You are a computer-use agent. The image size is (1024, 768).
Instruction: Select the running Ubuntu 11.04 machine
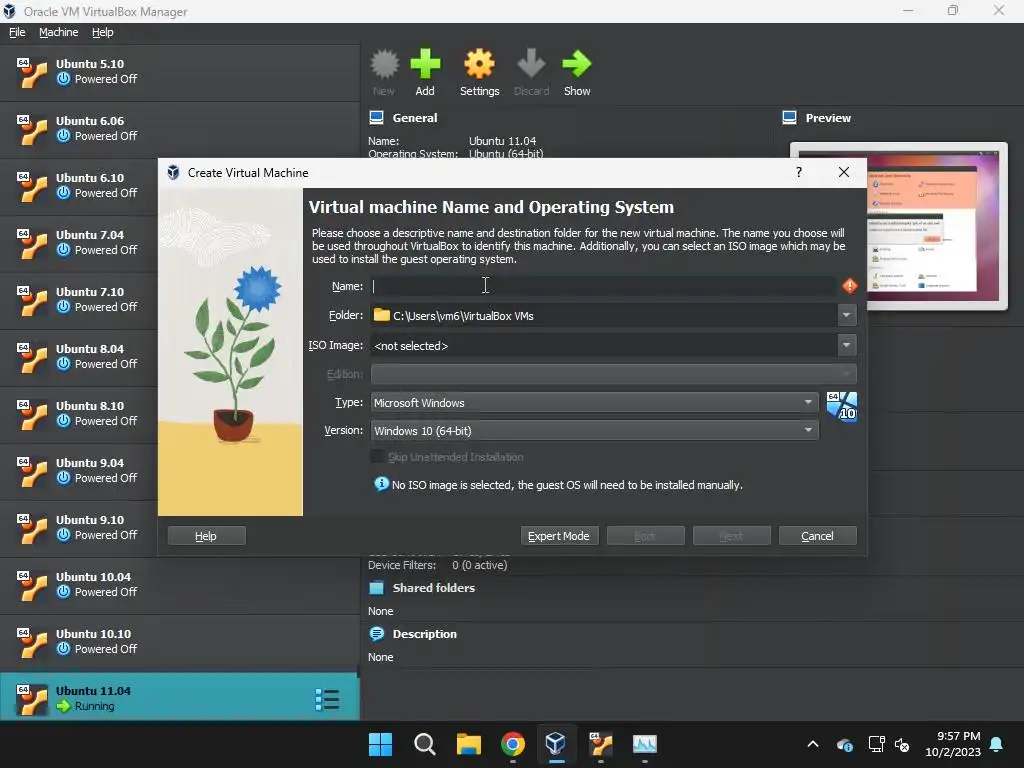pos(180,697)
